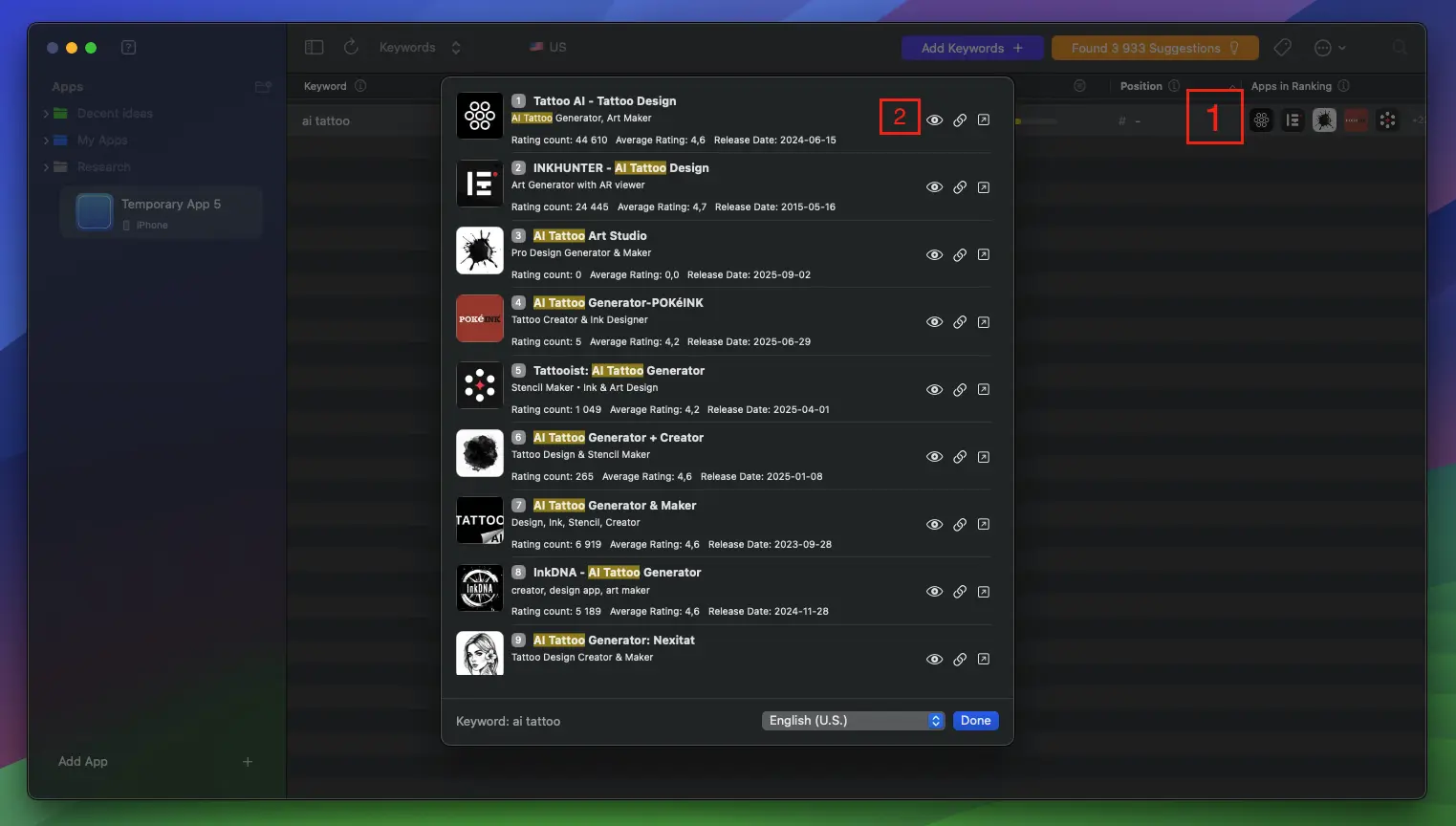Click the difficulty bar in ai tattoo row
The height and width of the screenshot is (826, 1456).
1037,121
